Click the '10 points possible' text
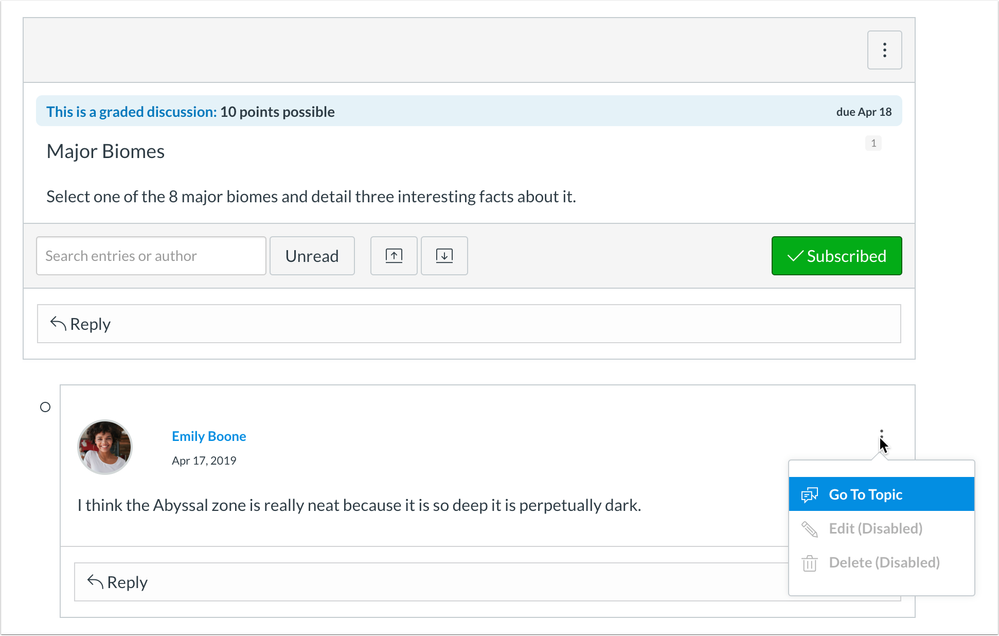 coord(277,112)
